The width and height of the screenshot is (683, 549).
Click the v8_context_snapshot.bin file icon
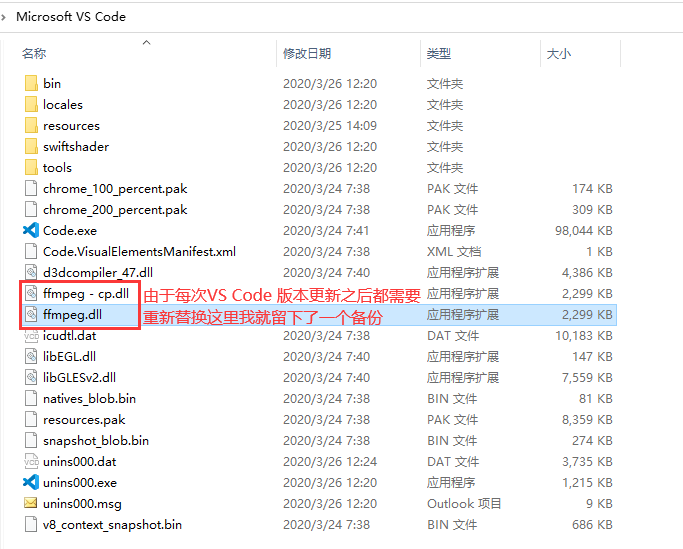(x=31, y=525)
